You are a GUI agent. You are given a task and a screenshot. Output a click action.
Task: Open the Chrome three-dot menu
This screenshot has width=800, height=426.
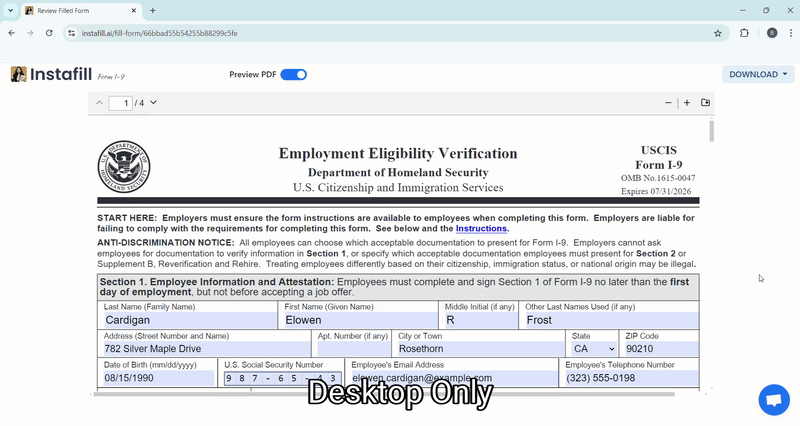tap(791, 33)
